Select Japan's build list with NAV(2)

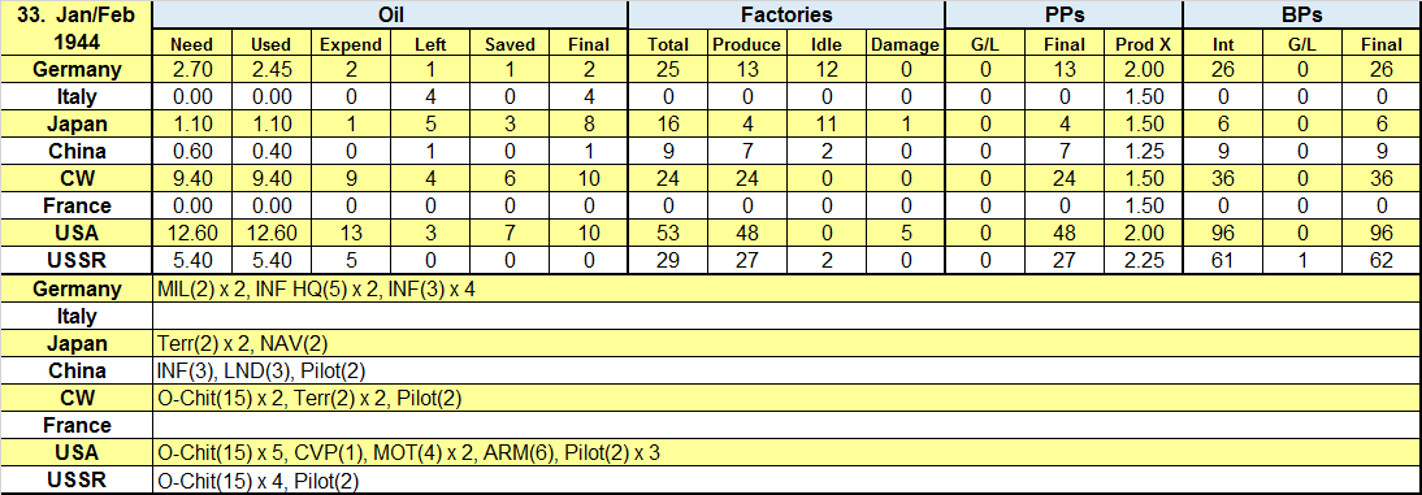(x=242, y=344)
